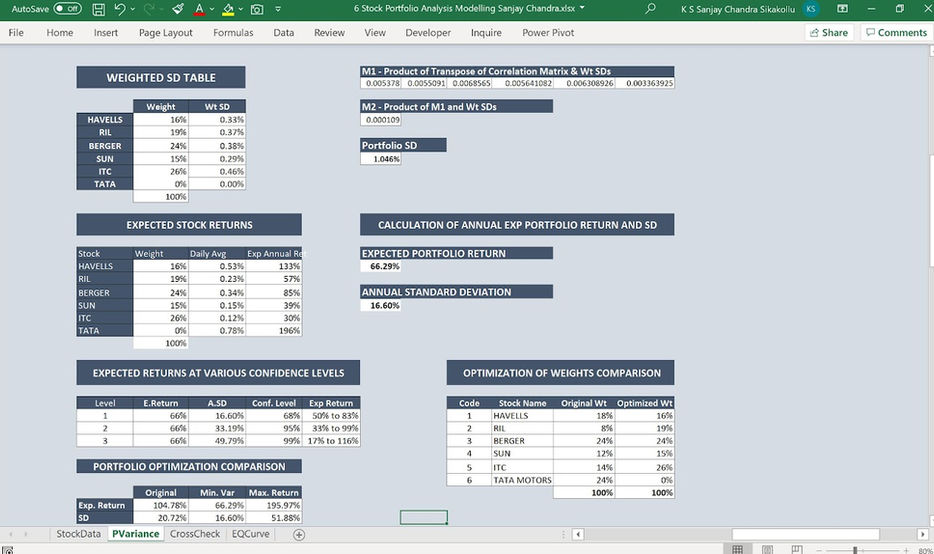Open the Page Layout ribbon tab
The image size is (934, 554).
[x=166, y=33]
